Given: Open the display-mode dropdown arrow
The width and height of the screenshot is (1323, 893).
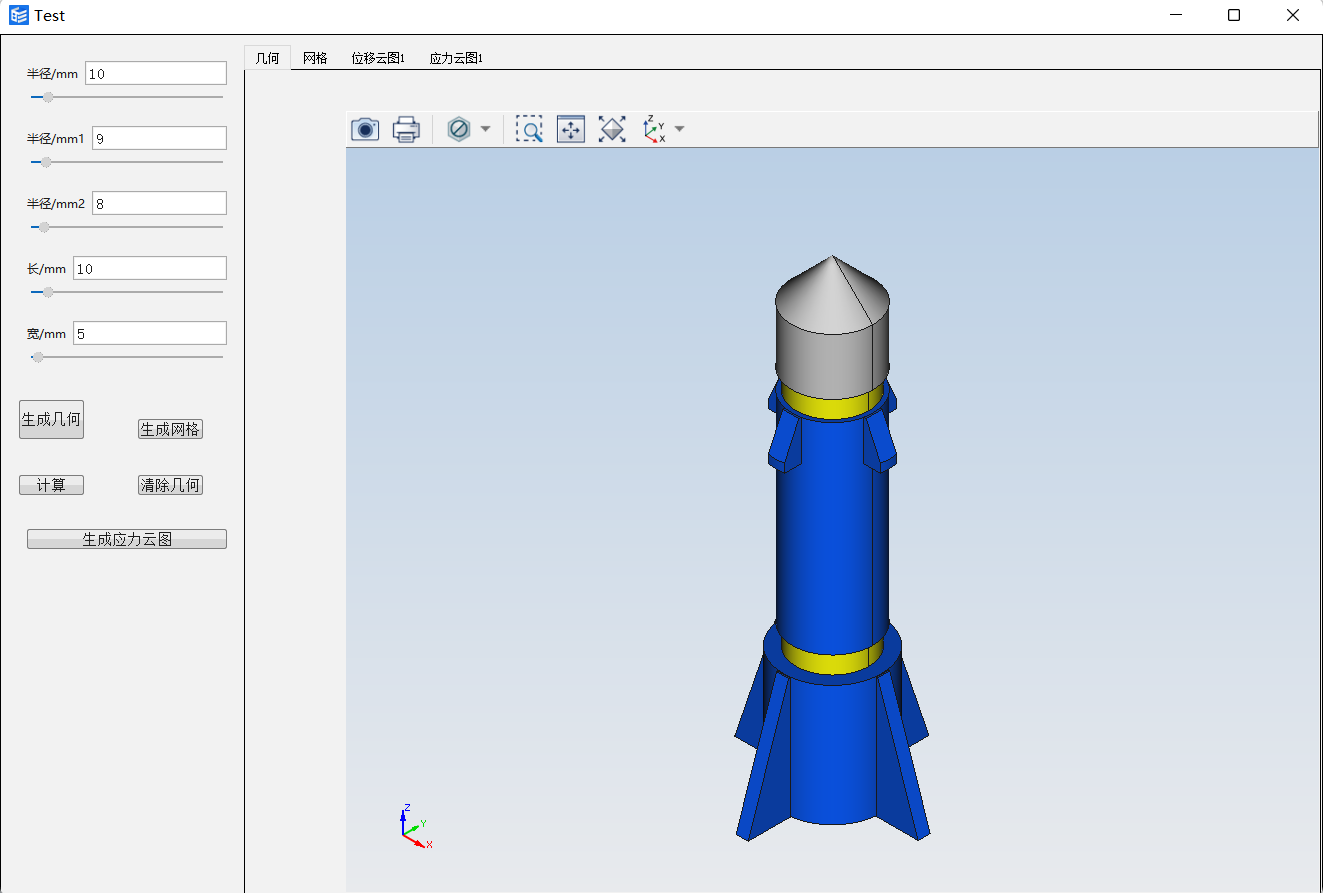Looking at the screenshot, I should [x=485, y=129].
